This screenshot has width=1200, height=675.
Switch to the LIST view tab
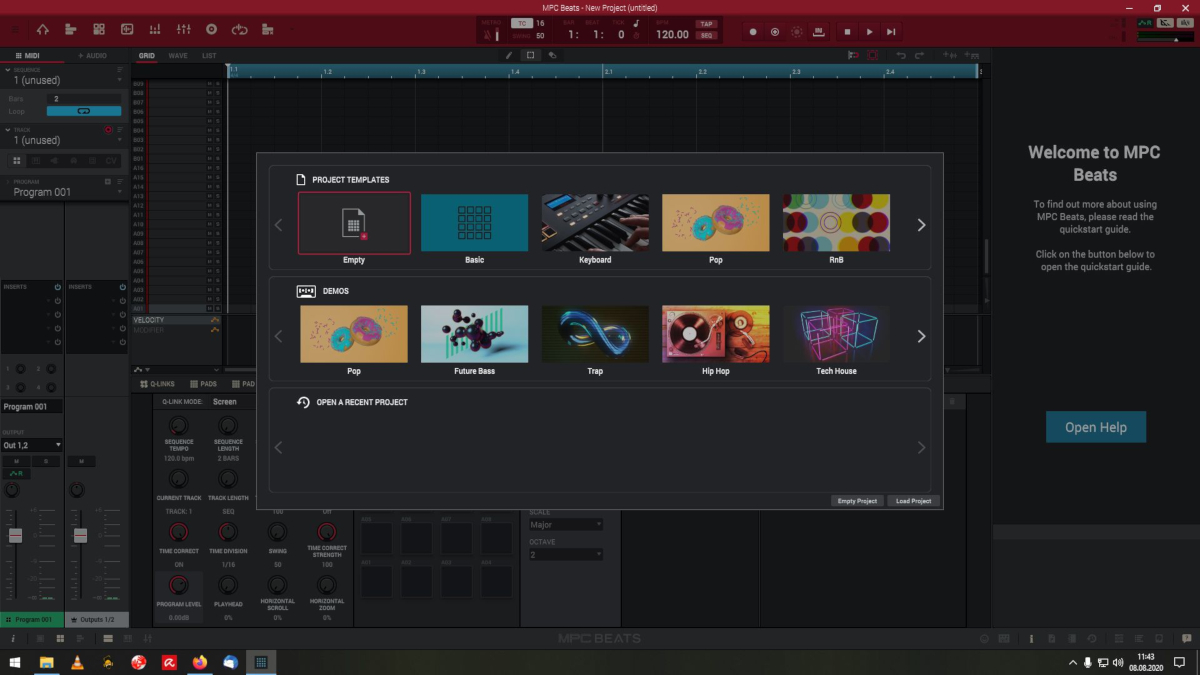click(208, 56)
